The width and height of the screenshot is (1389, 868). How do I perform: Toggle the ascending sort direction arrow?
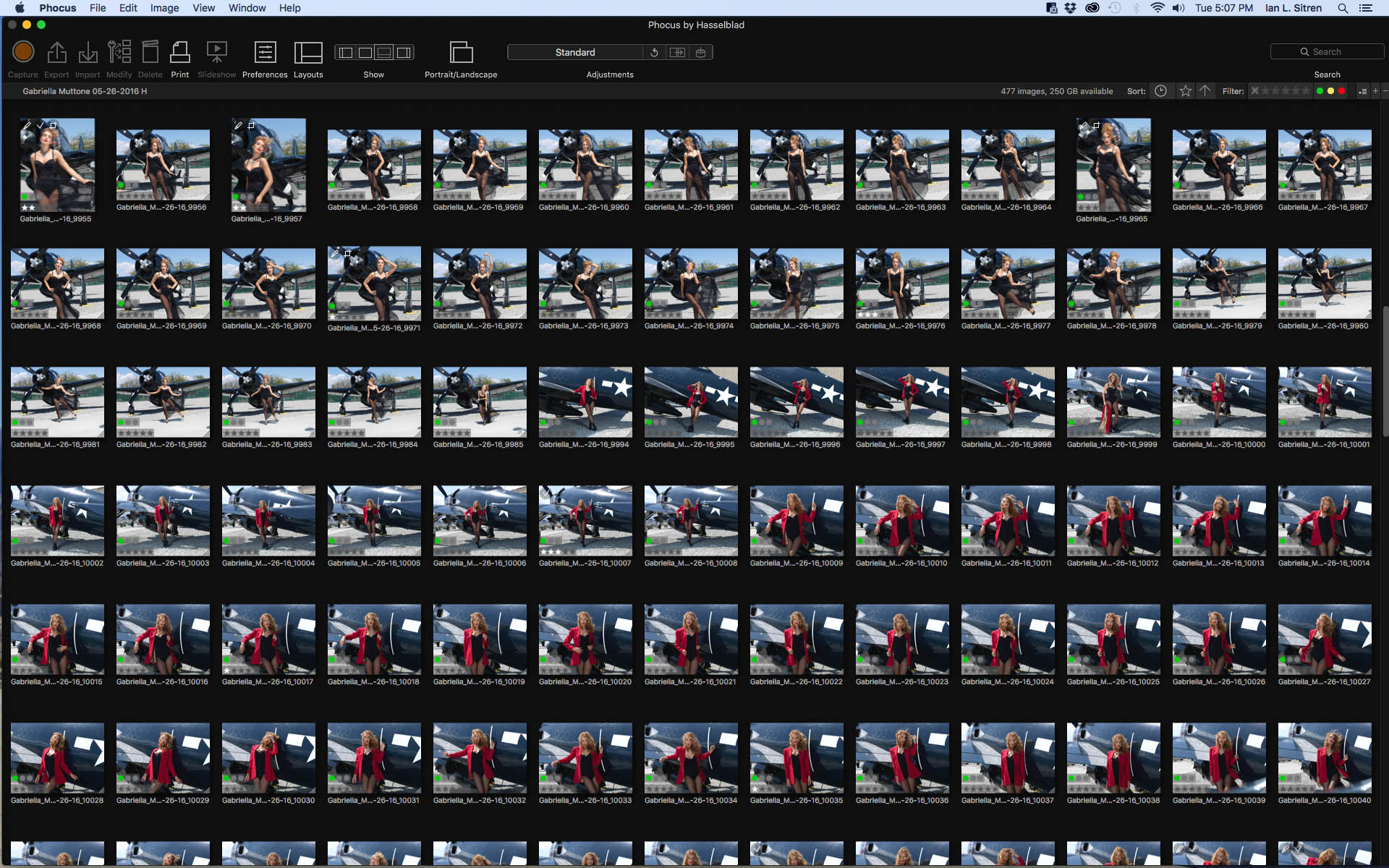click(1205, 91)
